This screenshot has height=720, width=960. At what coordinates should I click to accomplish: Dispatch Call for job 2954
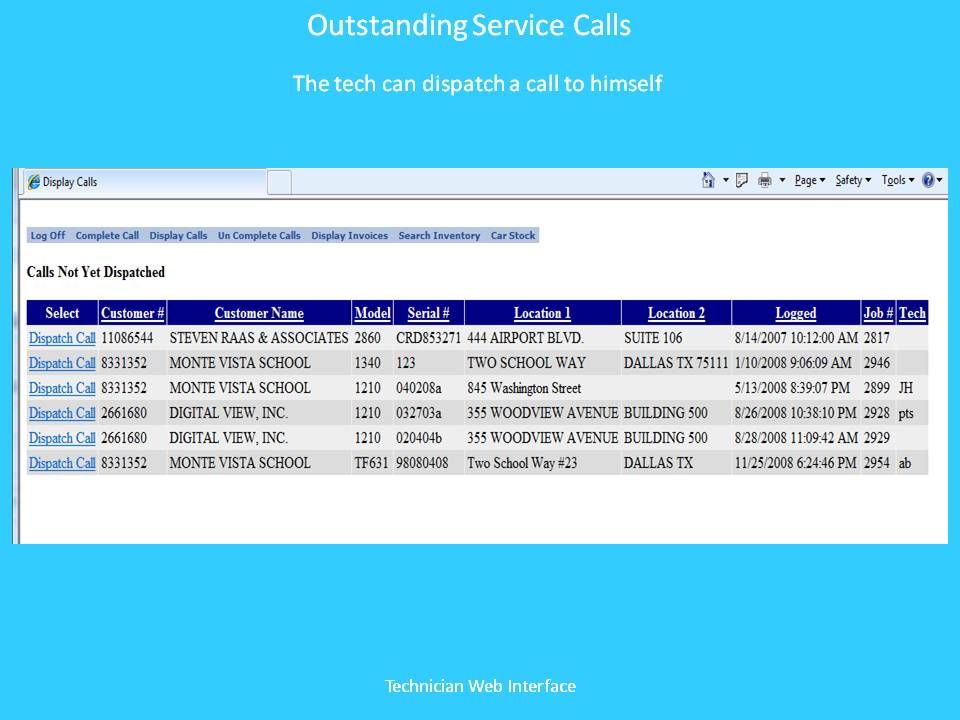click(62, 463)
